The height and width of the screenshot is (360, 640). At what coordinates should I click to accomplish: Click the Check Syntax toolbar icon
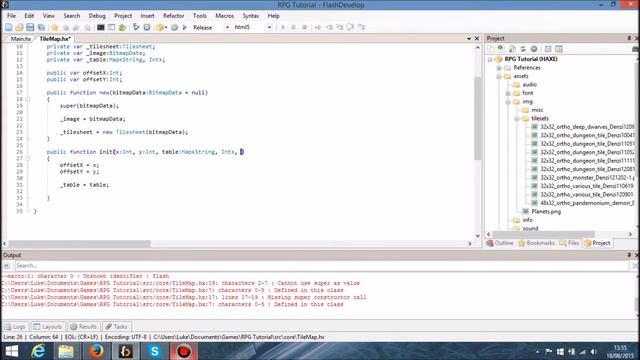click(136, 27)
